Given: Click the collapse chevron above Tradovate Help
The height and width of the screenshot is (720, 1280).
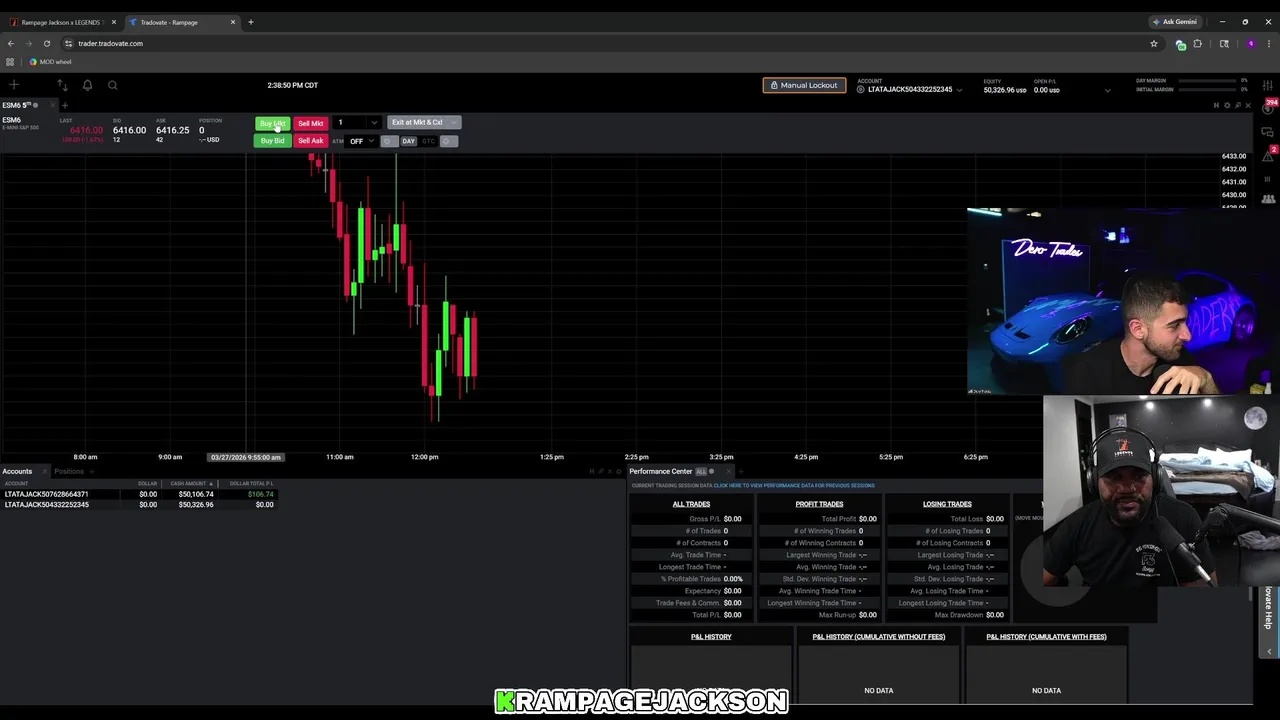Looking at the screenshot, I should (x=1269, y=652).
